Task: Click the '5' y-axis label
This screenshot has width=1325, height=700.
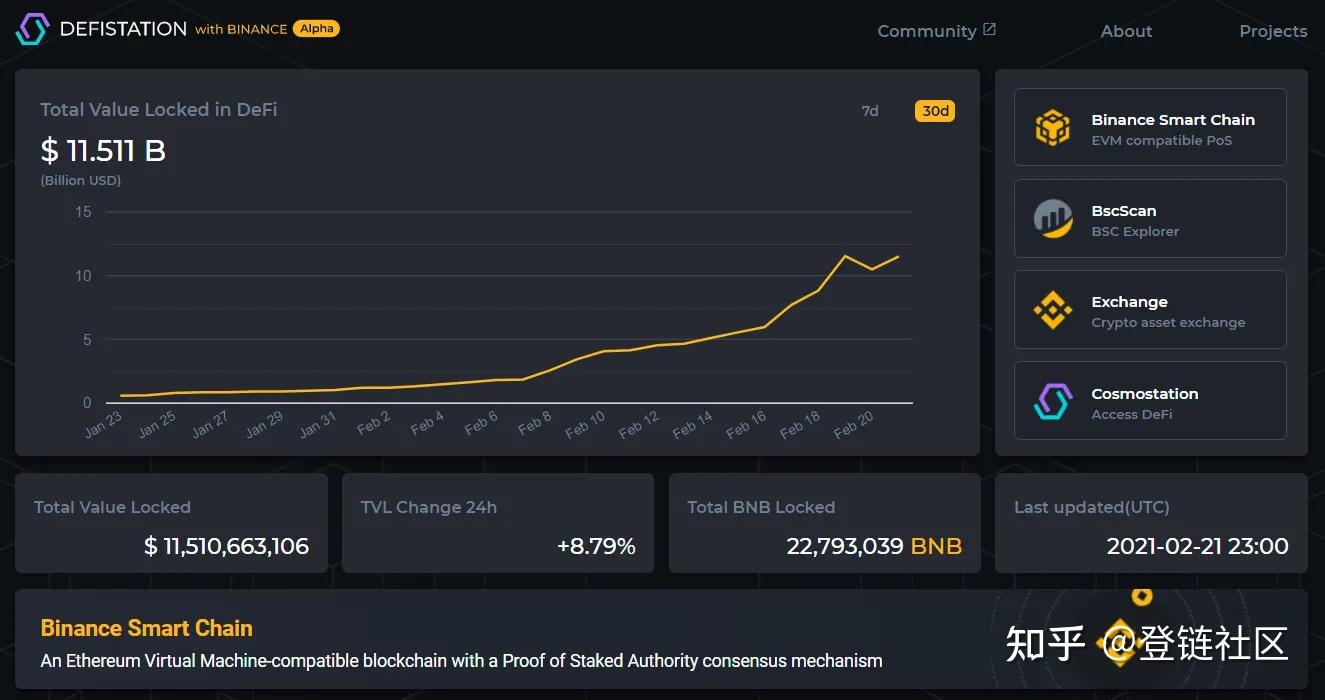Action: (x=87, y=340)
